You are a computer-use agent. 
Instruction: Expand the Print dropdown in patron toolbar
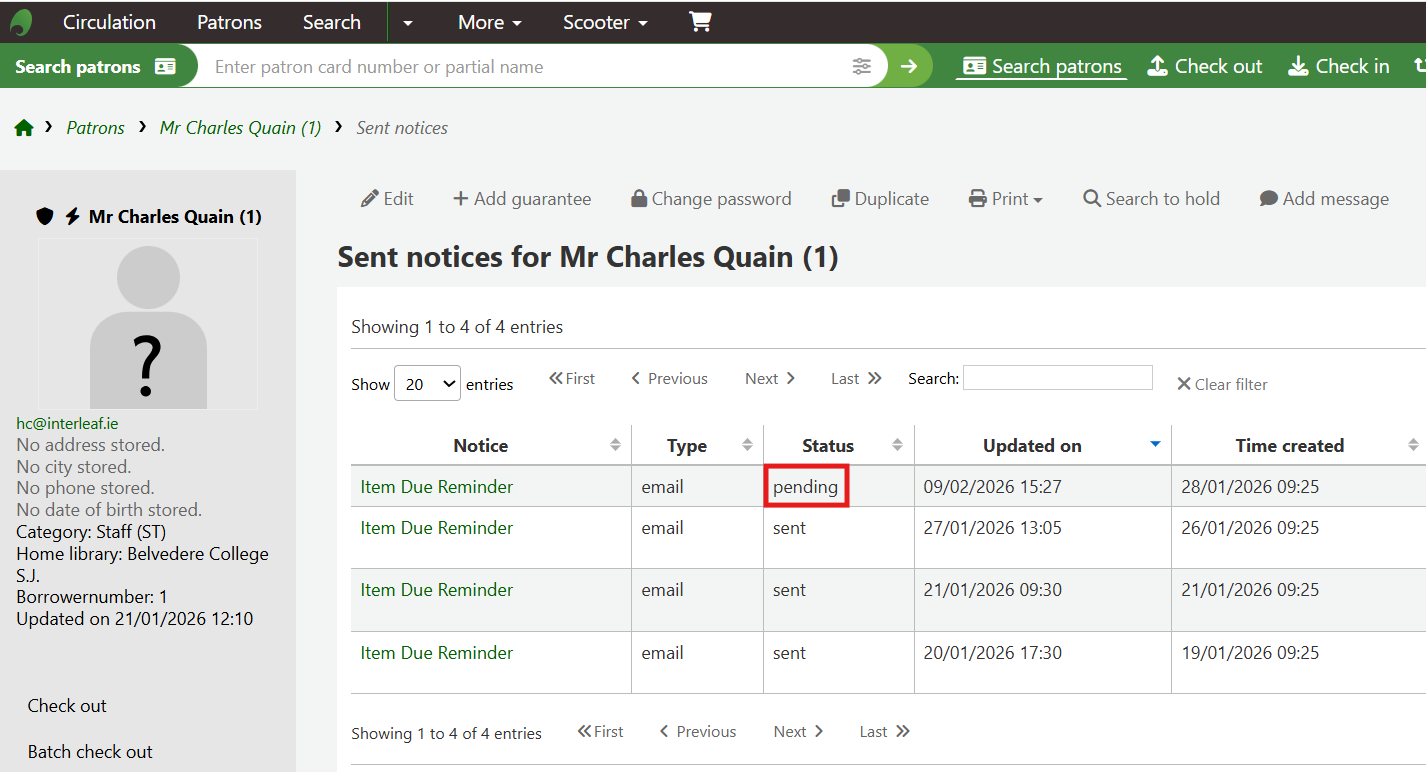pyautogui.click(x=1005, y=199)
